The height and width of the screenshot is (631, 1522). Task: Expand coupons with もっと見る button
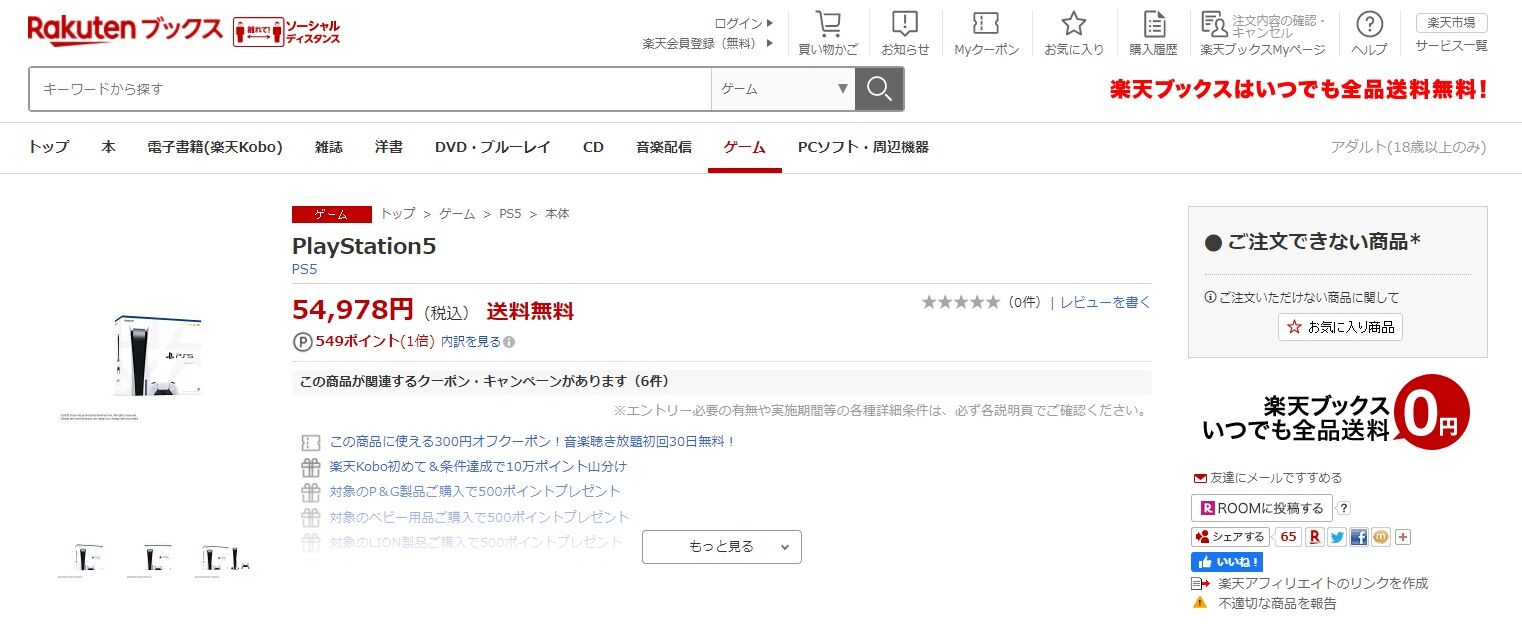click(722, 547)
